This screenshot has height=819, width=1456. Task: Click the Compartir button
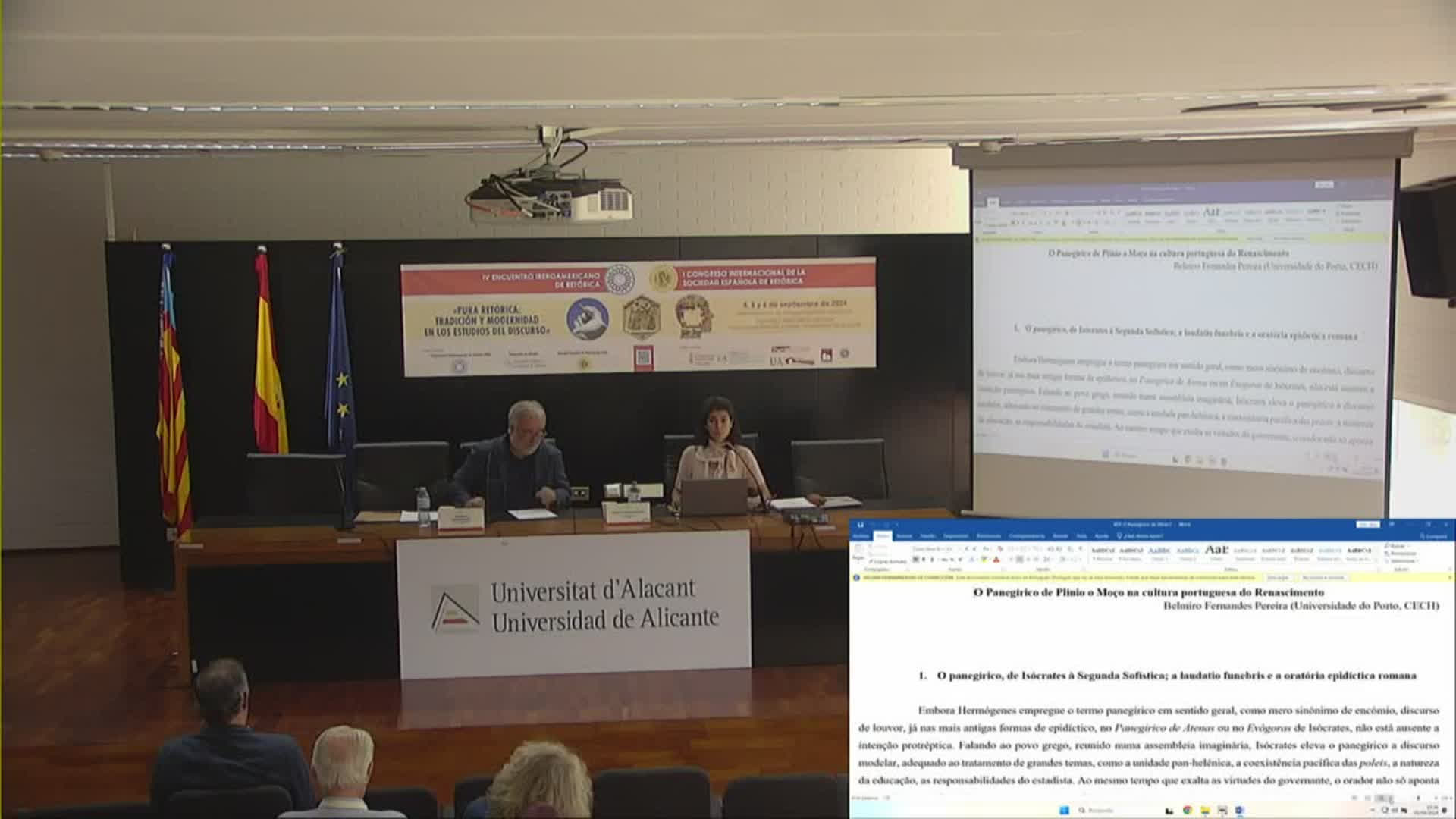pos(1432,536)
